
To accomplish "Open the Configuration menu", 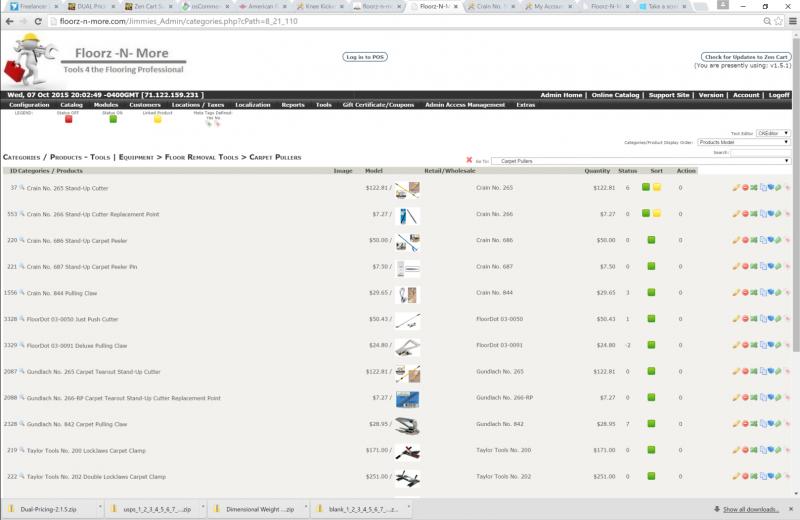I will coord(30,105).
